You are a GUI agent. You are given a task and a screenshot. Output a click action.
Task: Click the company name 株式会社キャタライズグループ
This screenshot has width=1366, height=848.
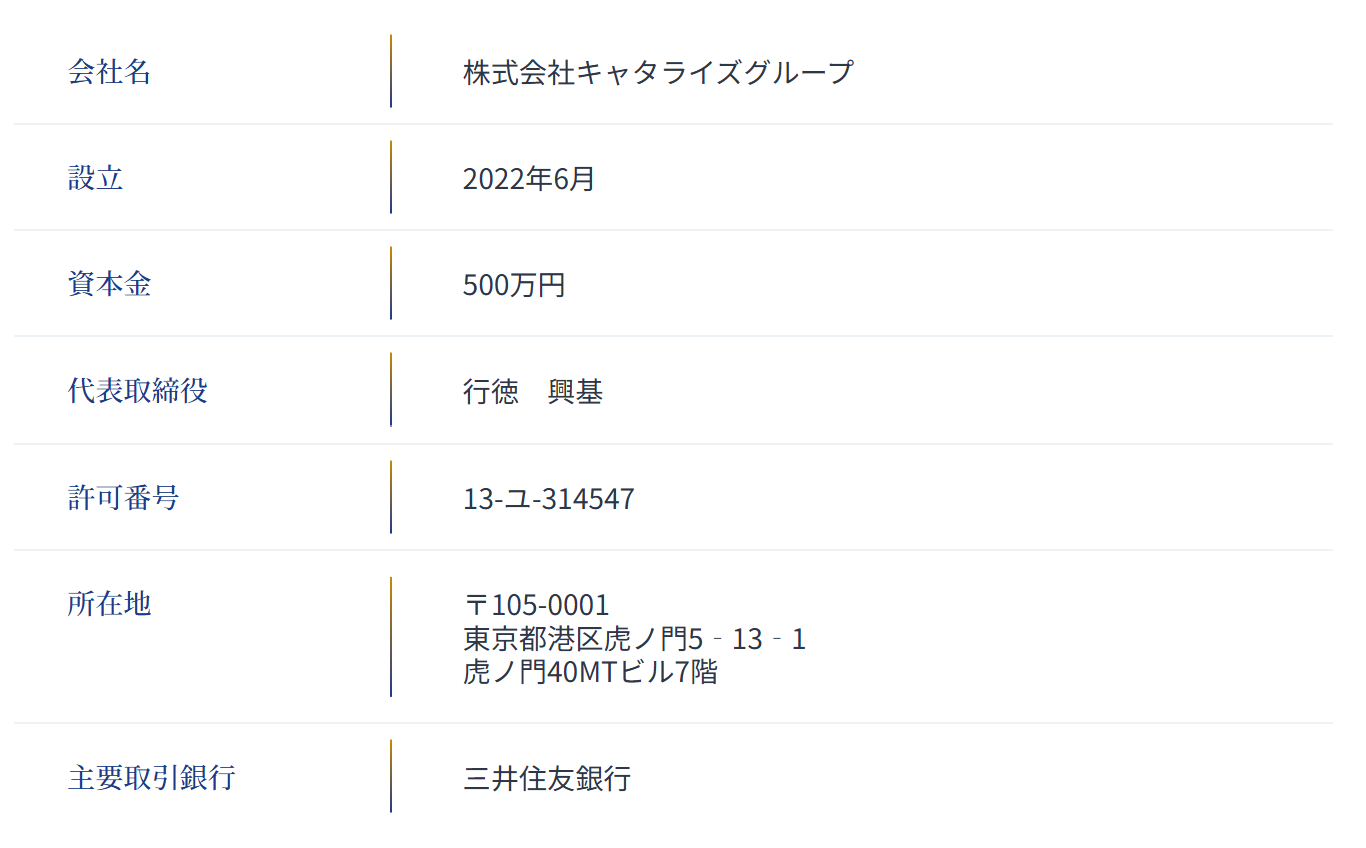pyautogui.click(x=658, y=72)
